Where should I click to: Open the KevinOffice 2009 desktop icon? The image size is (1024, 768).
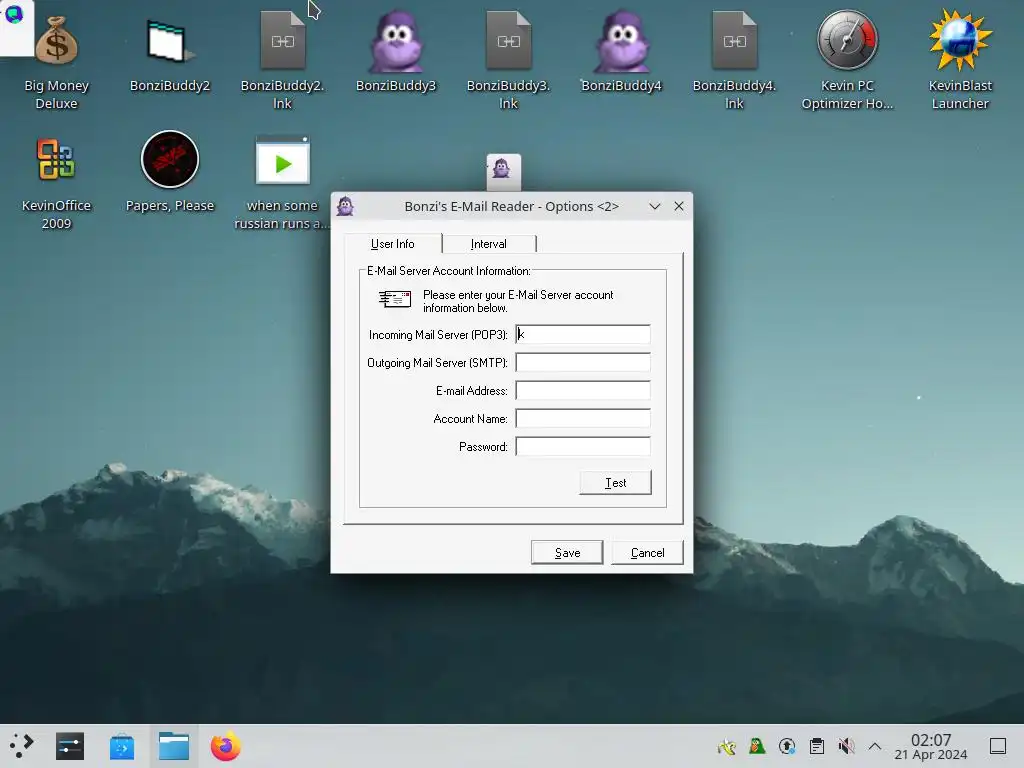pos(56,159)
